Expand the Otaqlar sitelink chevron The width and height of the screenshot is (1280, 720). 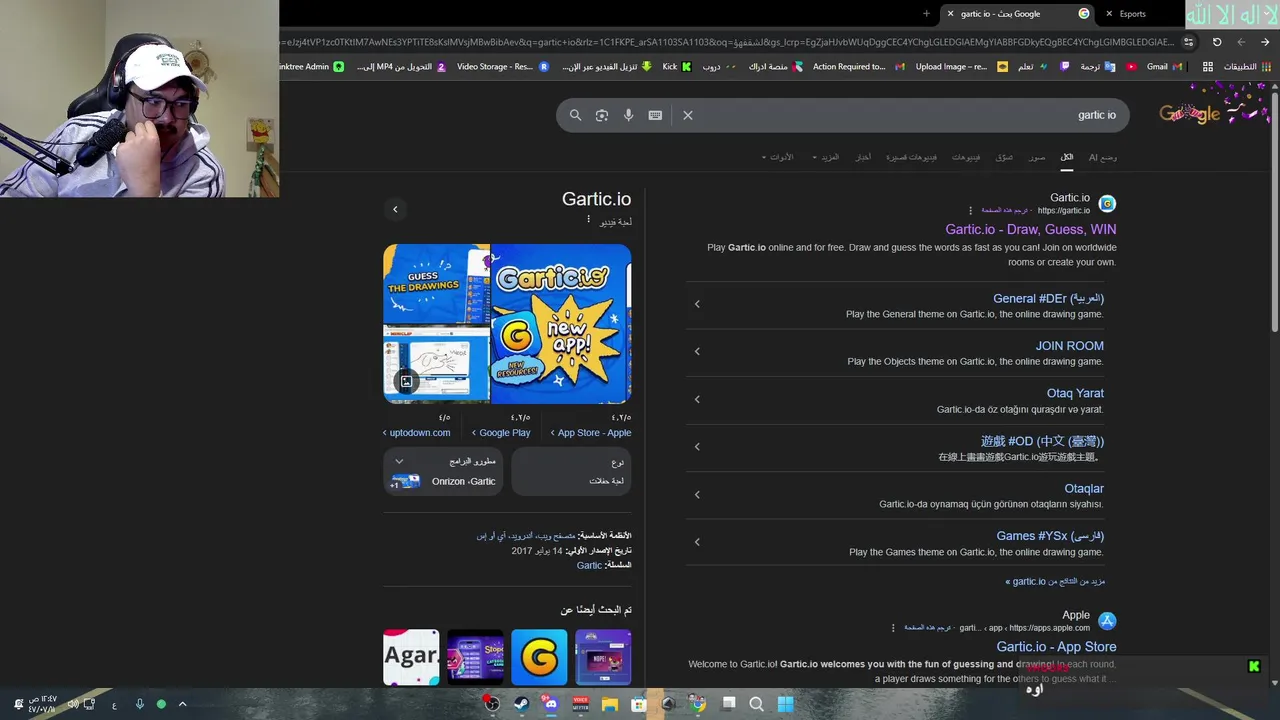coord(697,494)
